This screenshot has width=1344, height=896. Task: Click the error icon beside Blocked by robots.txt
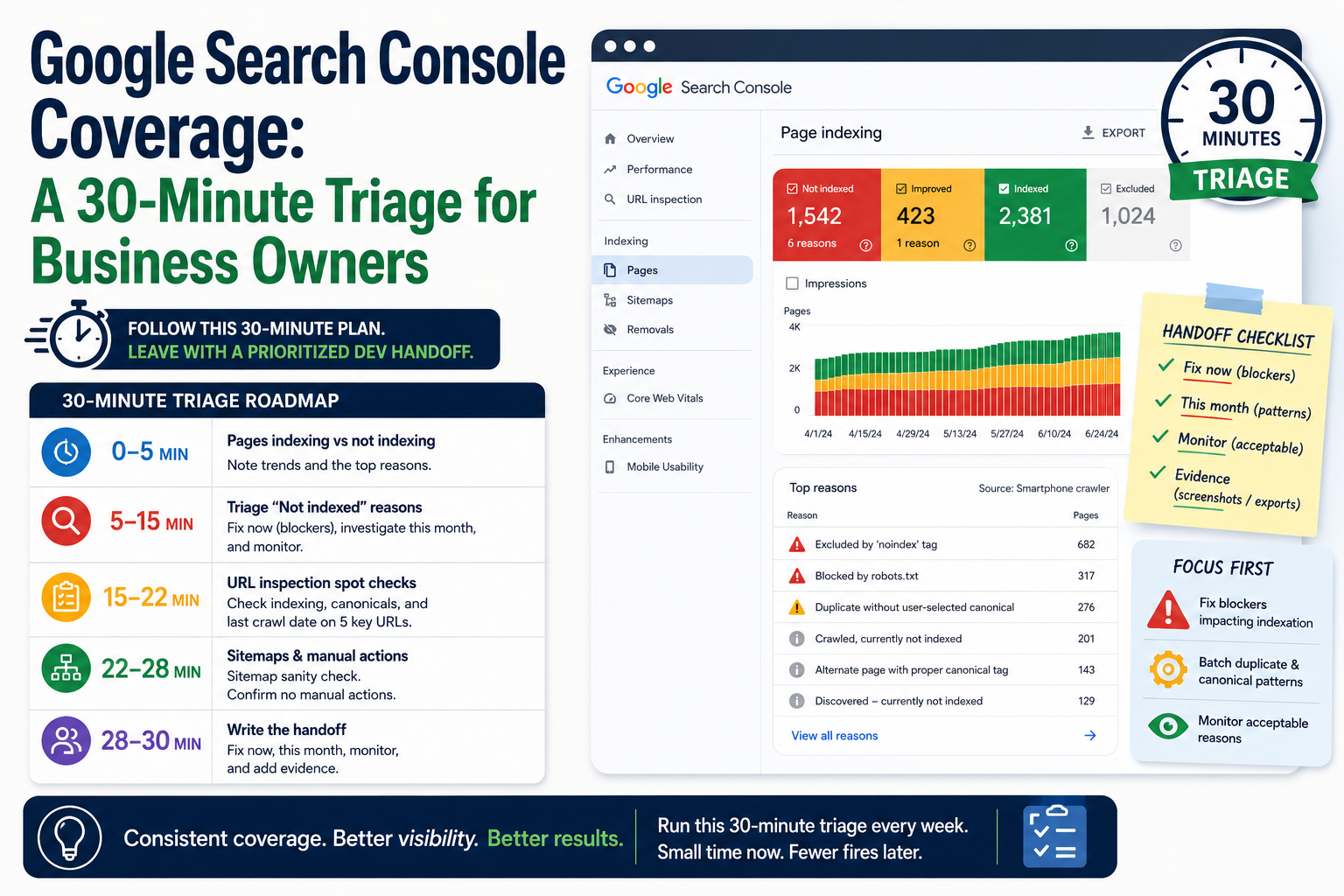coord(797,576)
